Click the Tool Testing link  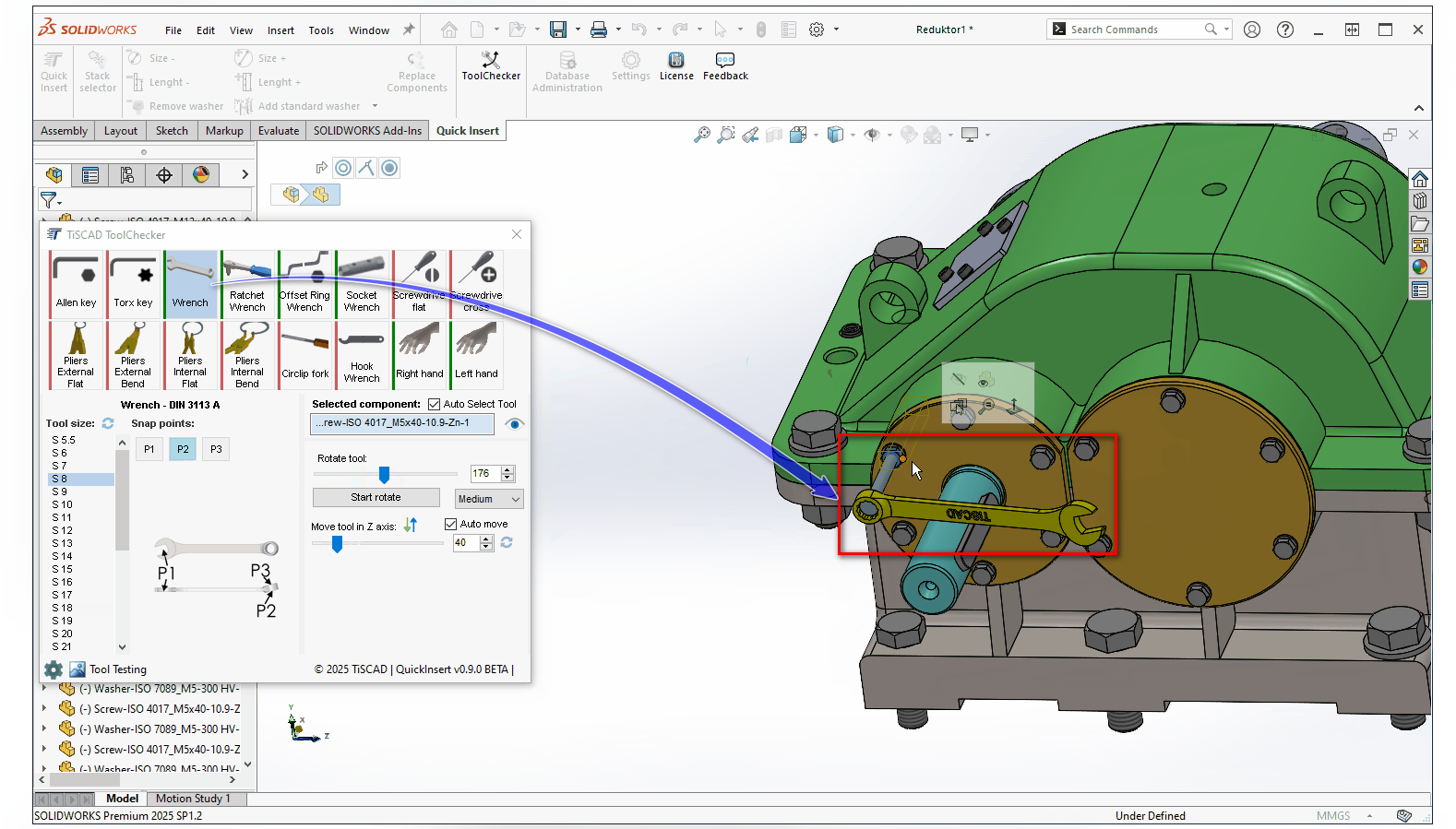click(118, 669)
